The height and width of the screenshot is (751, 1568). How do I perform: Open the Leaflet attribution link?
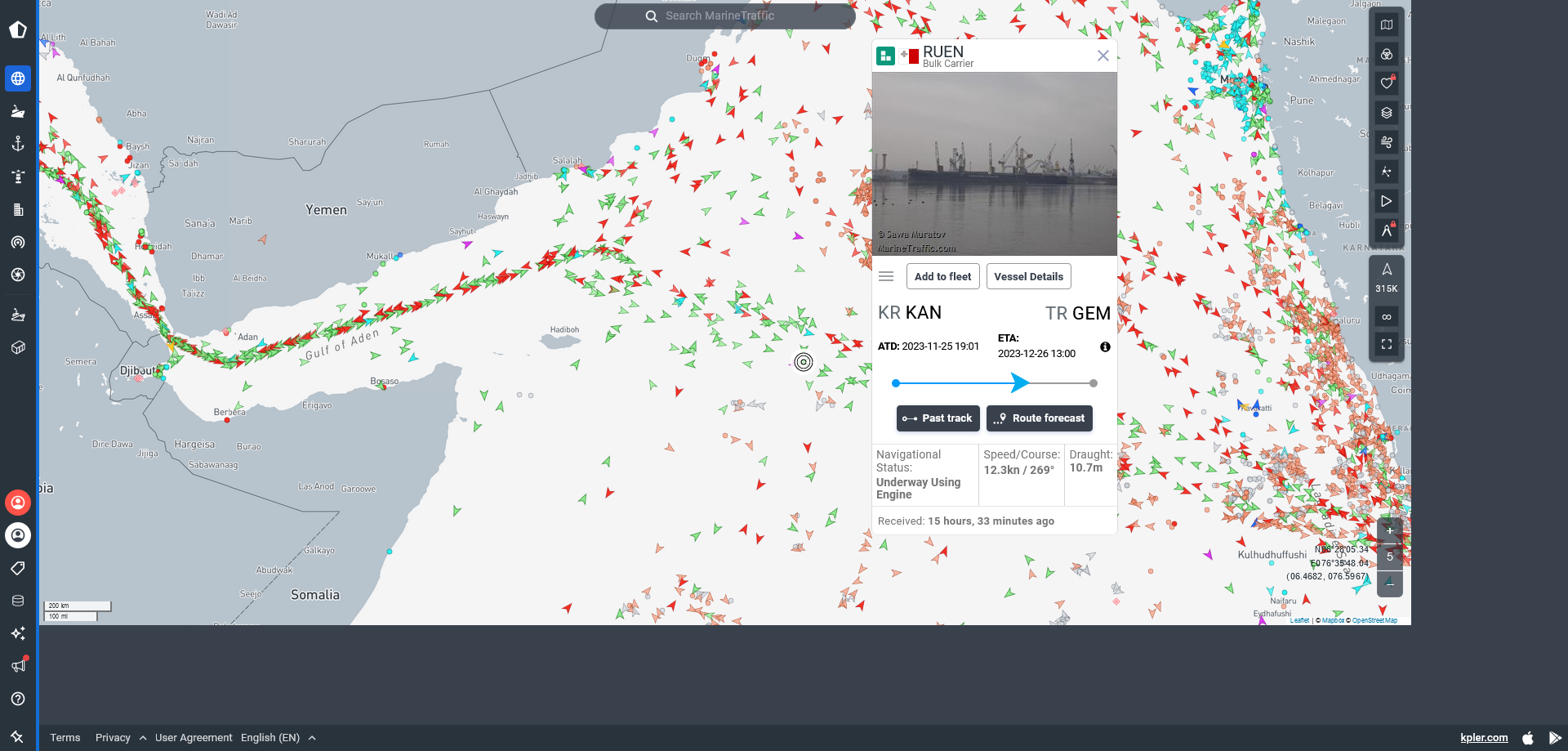tap(1299, 620)
